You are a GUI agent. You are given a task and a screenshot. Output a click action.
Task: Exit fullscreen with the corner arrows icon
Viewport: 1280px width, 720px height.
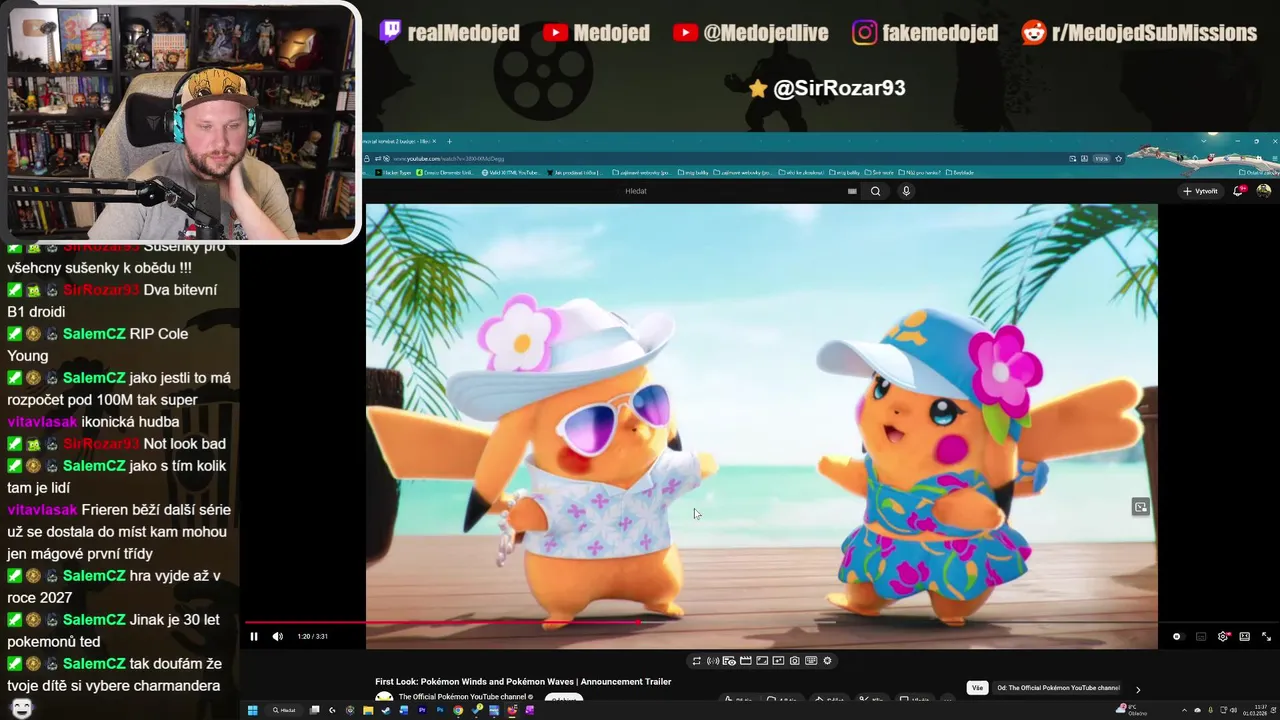(x=1266, y=636)
